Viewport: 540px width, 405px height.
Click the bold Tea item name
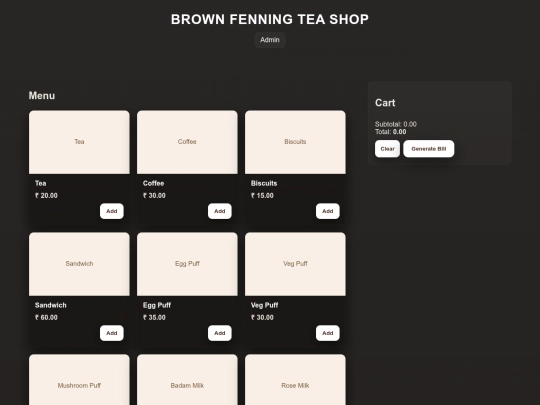click(41, 183)
